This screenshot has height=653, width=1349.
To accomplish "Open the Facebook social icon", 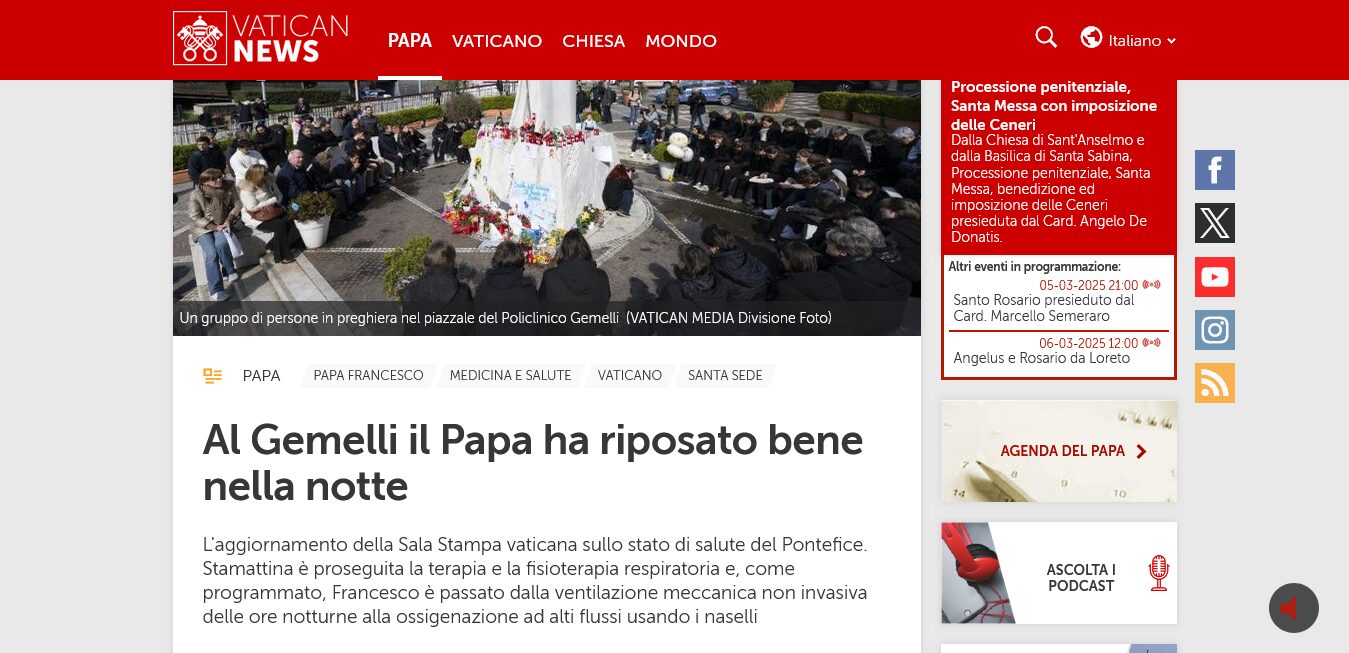I will (1214, 170).
